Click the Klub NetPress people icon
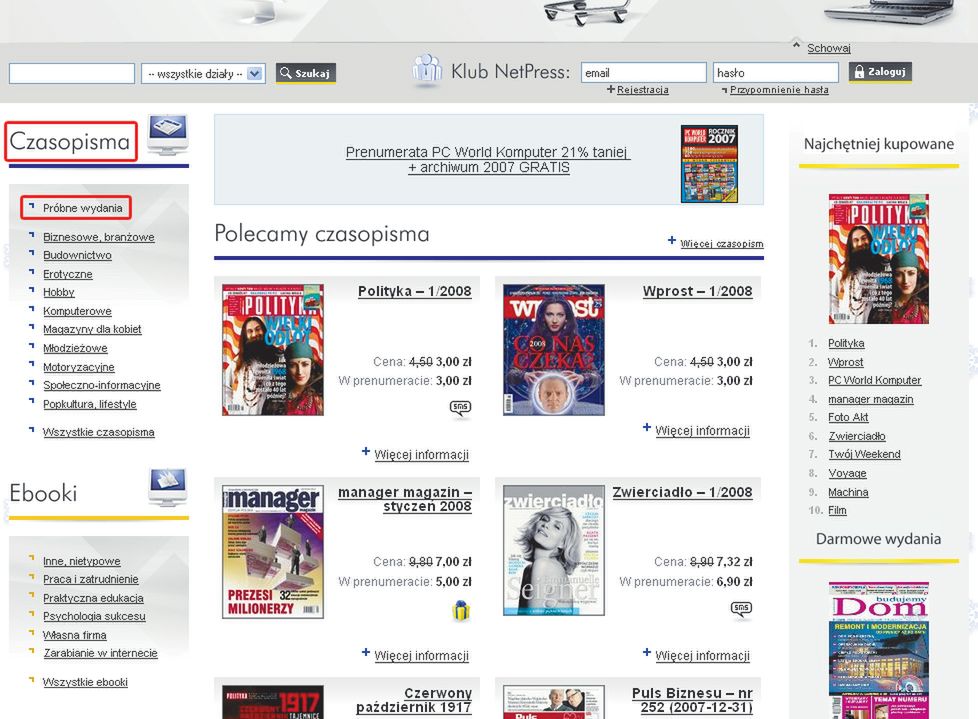 click(427, 70)
